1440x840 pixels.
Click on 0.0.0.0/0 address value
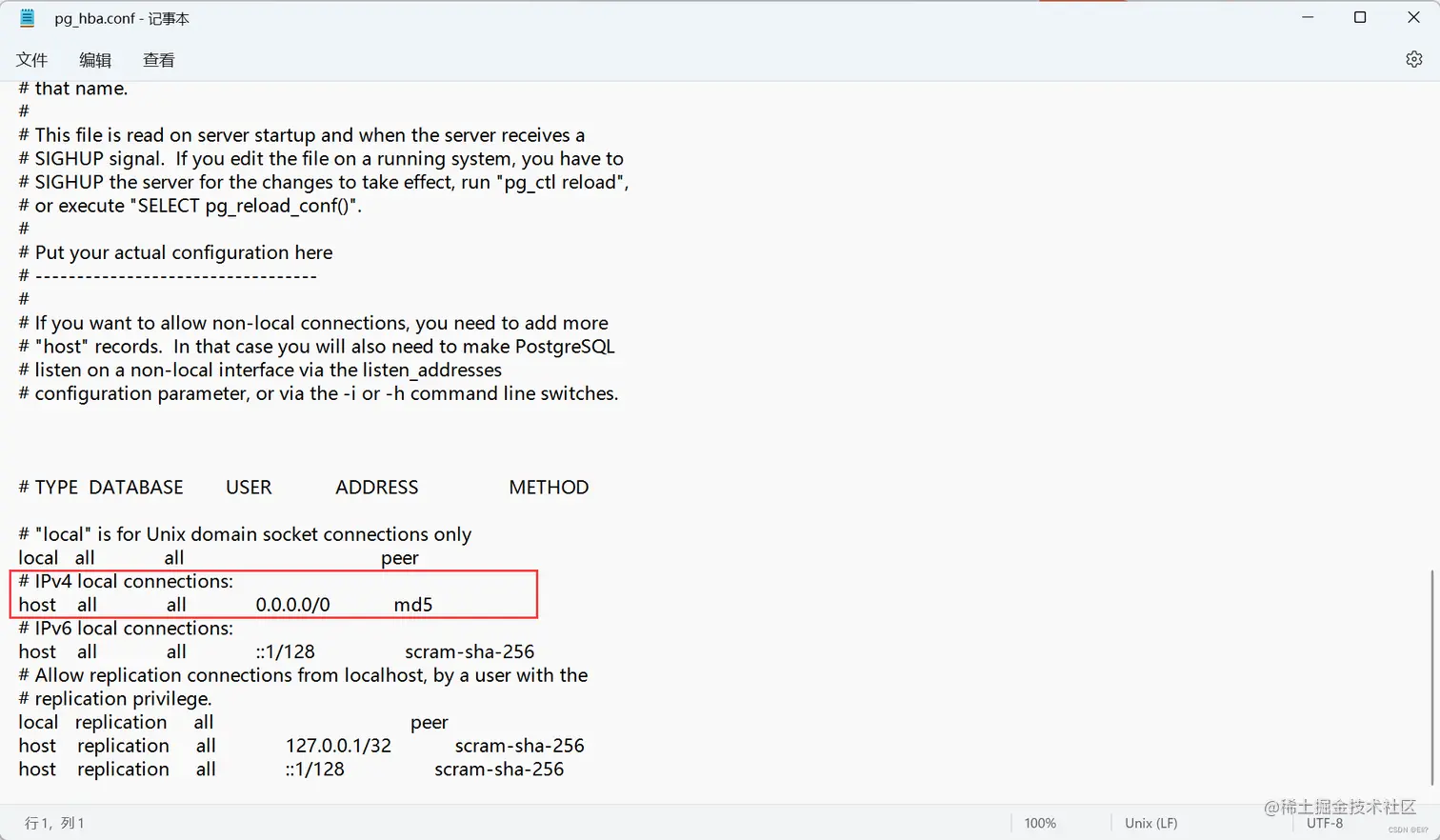click(292, 605)
